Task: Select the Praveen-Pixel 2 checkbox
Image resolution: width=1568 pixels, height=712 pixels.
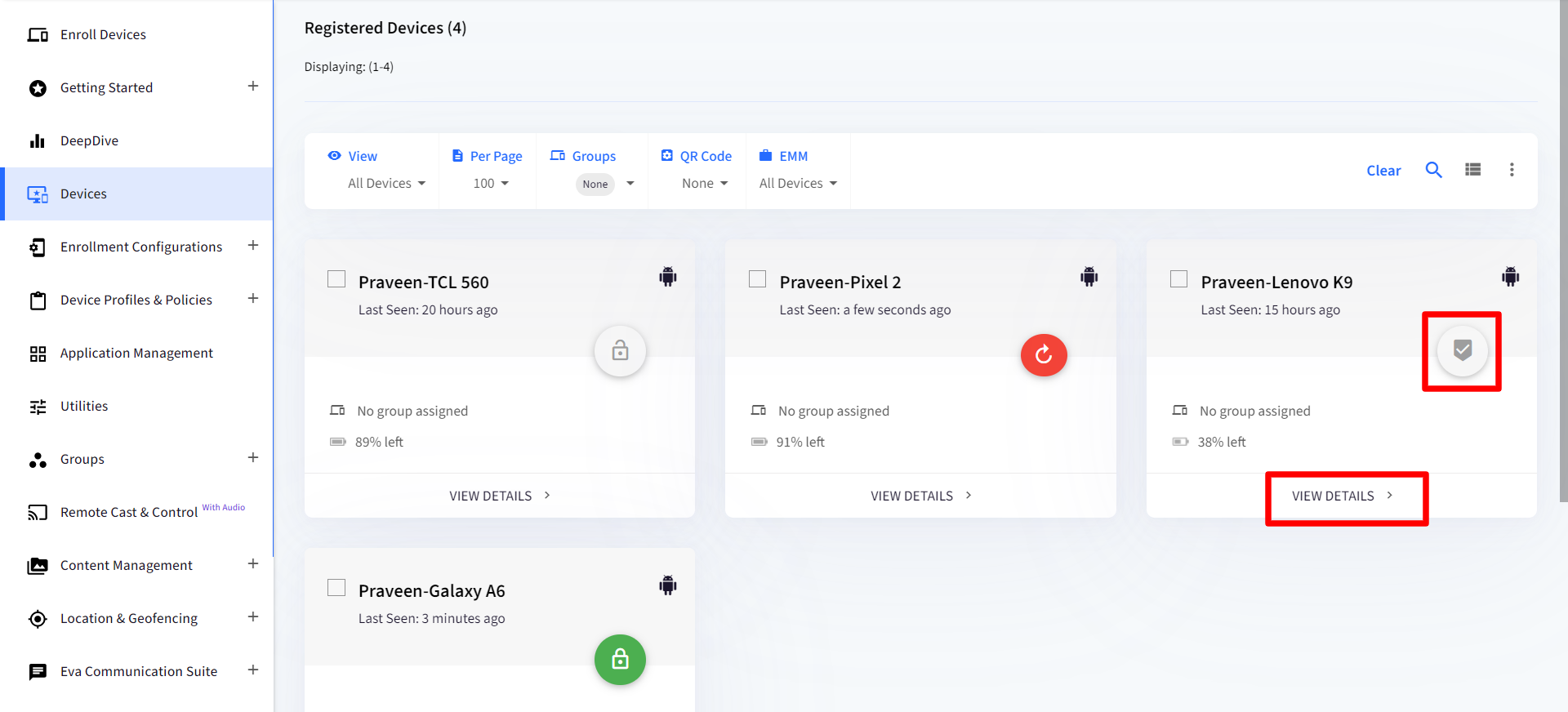Action: pyautogui.click(x=758, y=279)
